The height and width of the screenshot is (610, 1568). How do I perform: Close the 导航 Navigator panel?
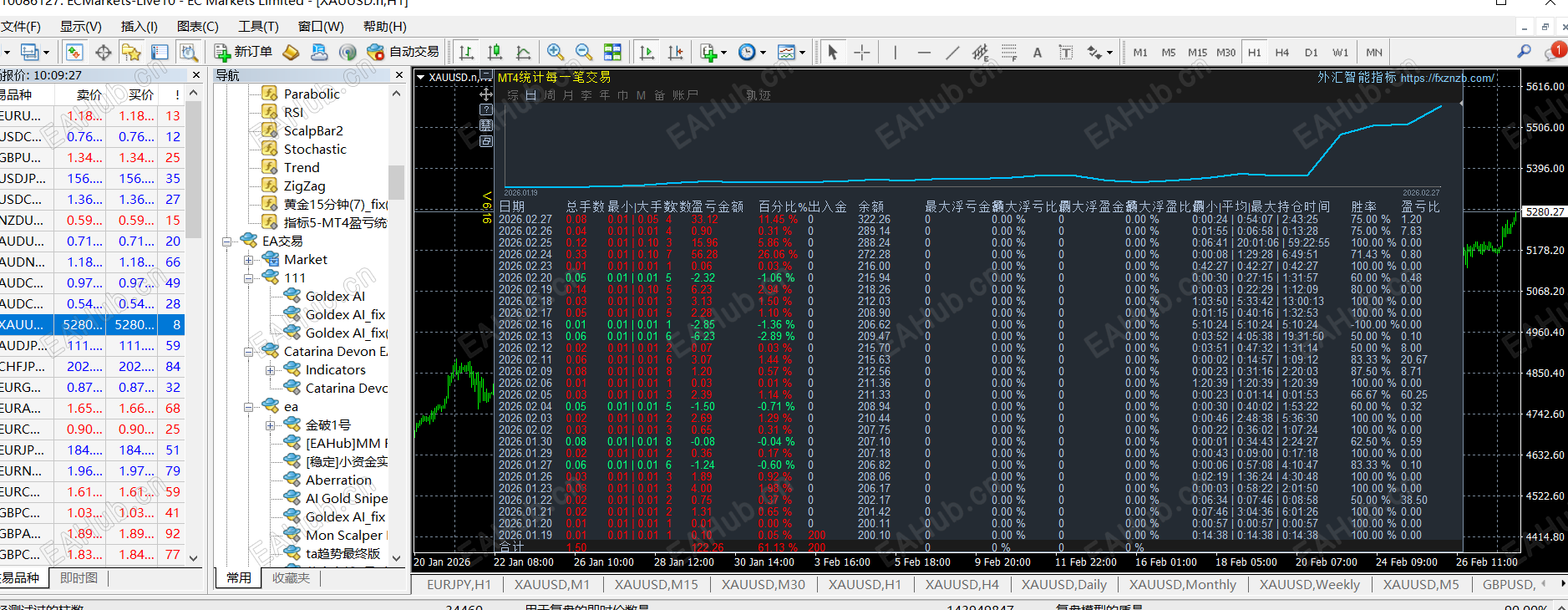(398, 75)
